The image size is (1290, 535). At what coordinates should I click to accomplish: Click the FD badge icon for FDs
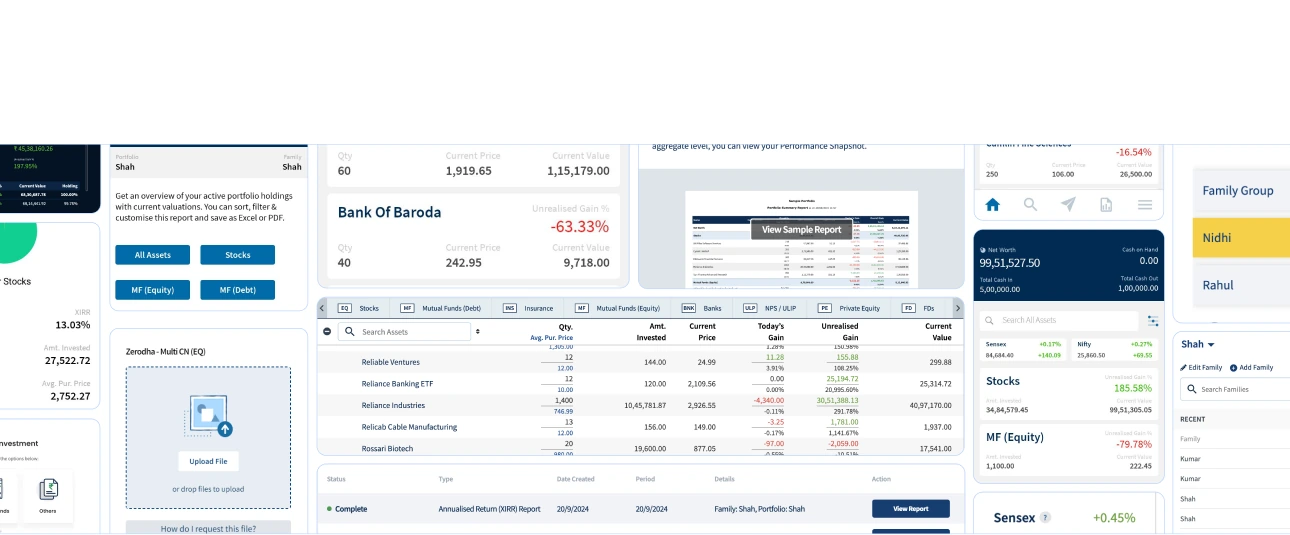(x=909, y=309)
